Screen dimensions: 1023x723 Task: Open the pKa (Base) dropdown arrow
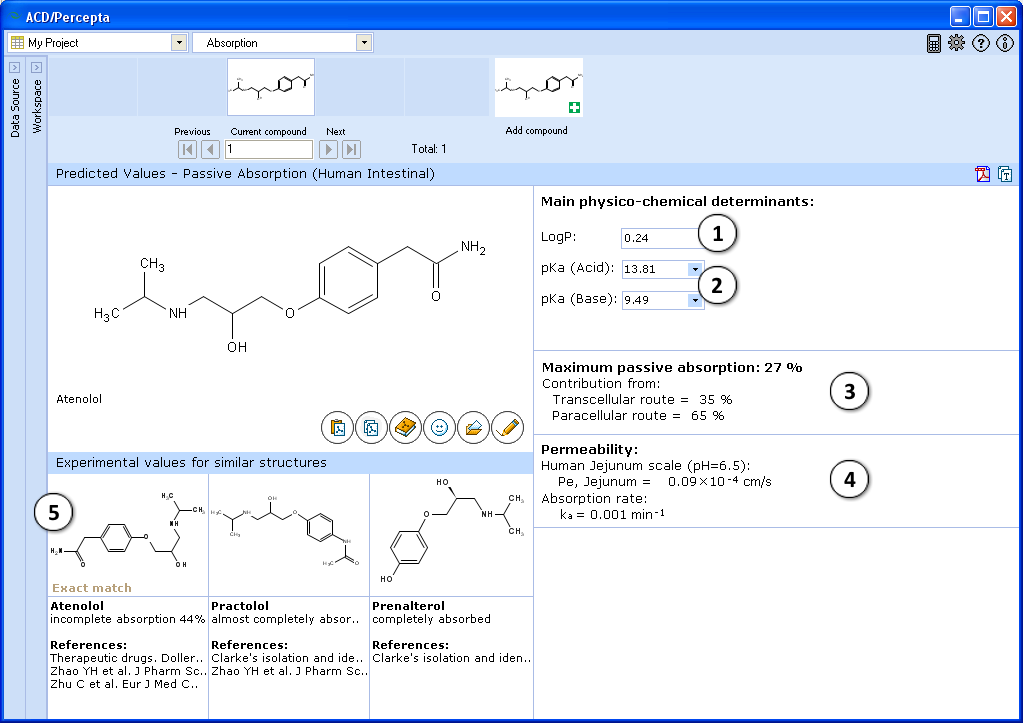point(695,300)
